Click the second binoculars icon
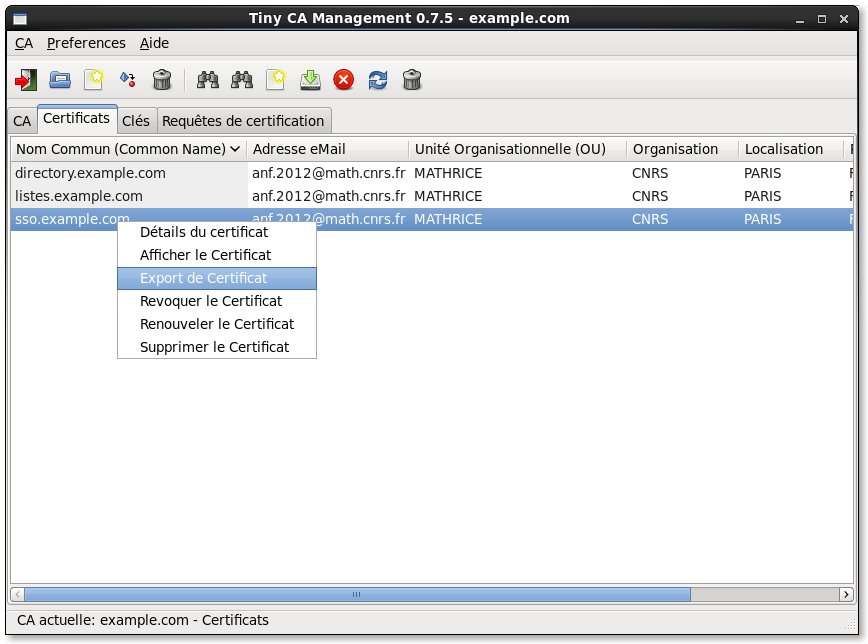Viewport: 868px width, 644px height. click(242, 80)
